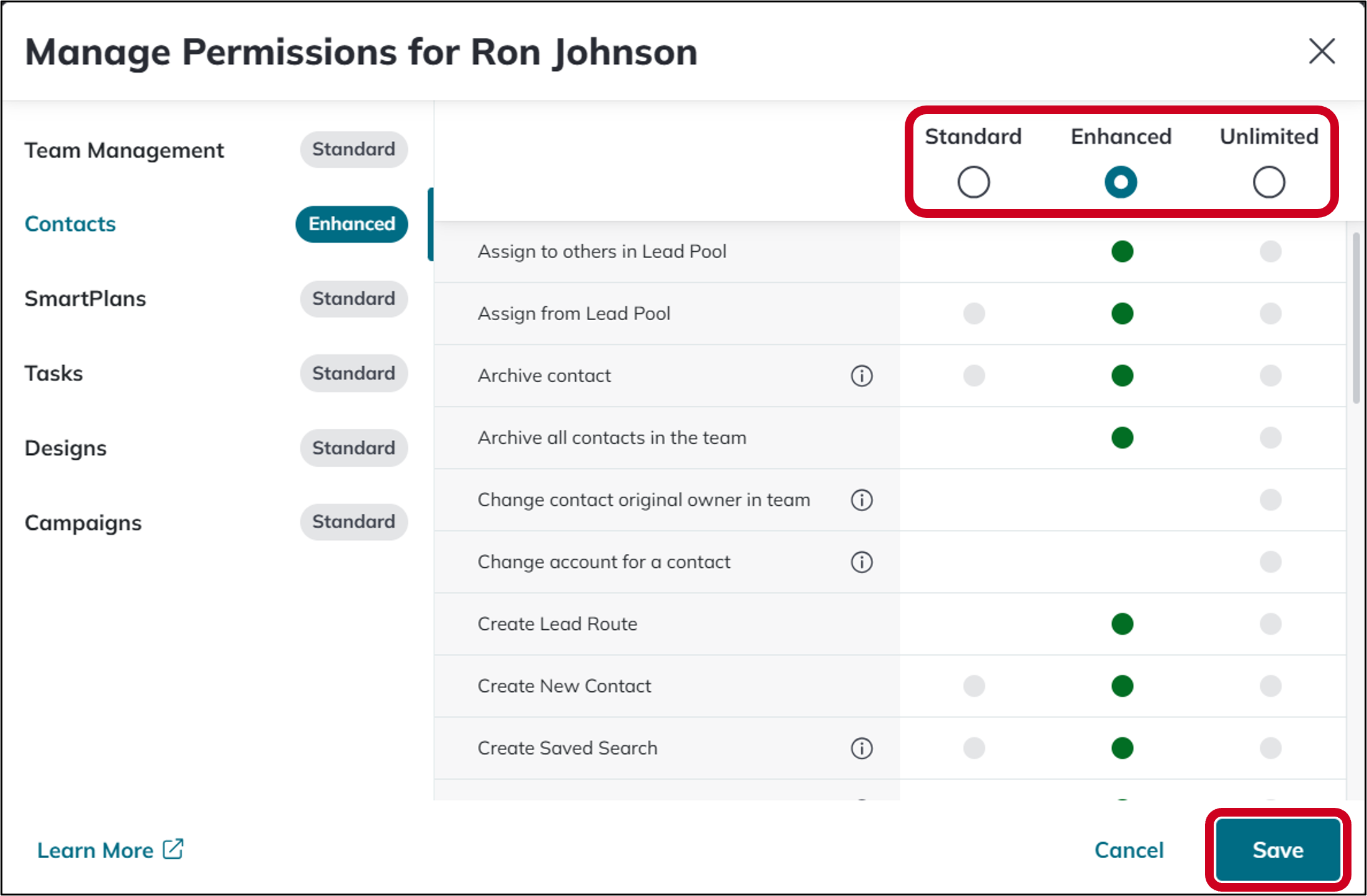The width and height of the screenshot is (1367, 896).
Task: Open info icon for Archive contact
Action: [861, 375]
